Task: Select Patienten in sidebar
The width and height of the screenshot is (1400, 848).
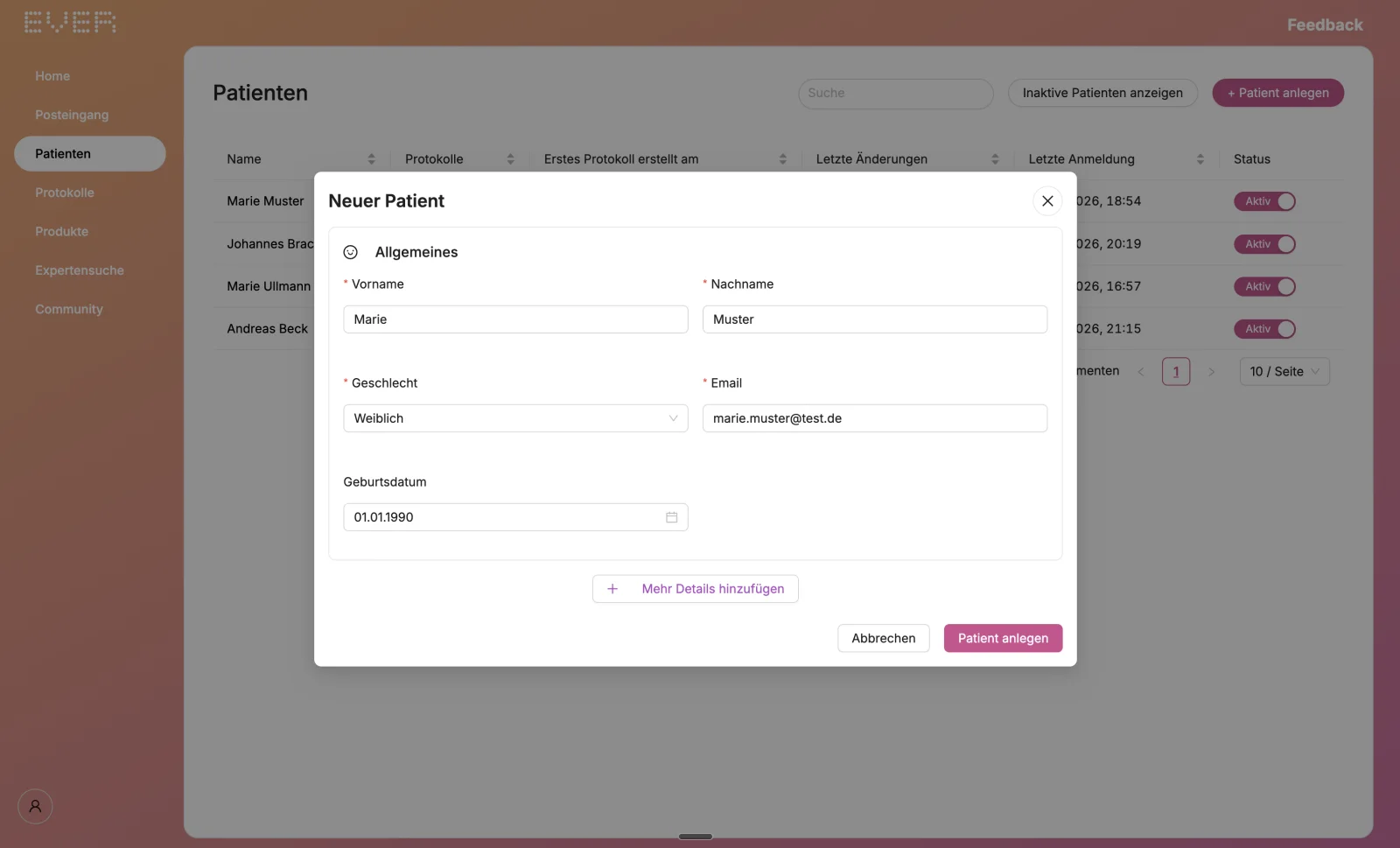Action: (x=89, y=153)
